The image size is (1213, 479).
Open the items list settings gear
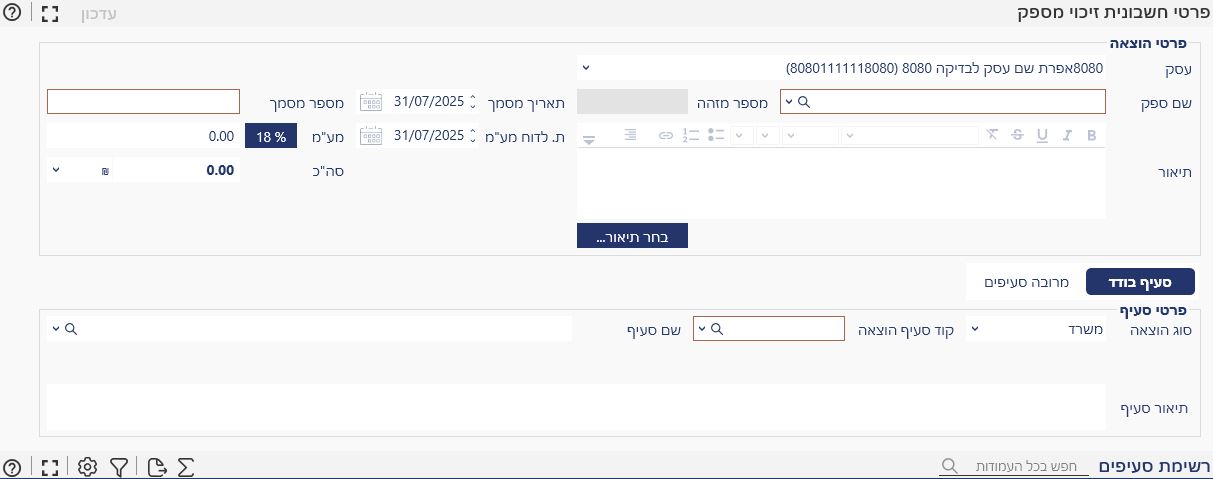tap(87, 467)
